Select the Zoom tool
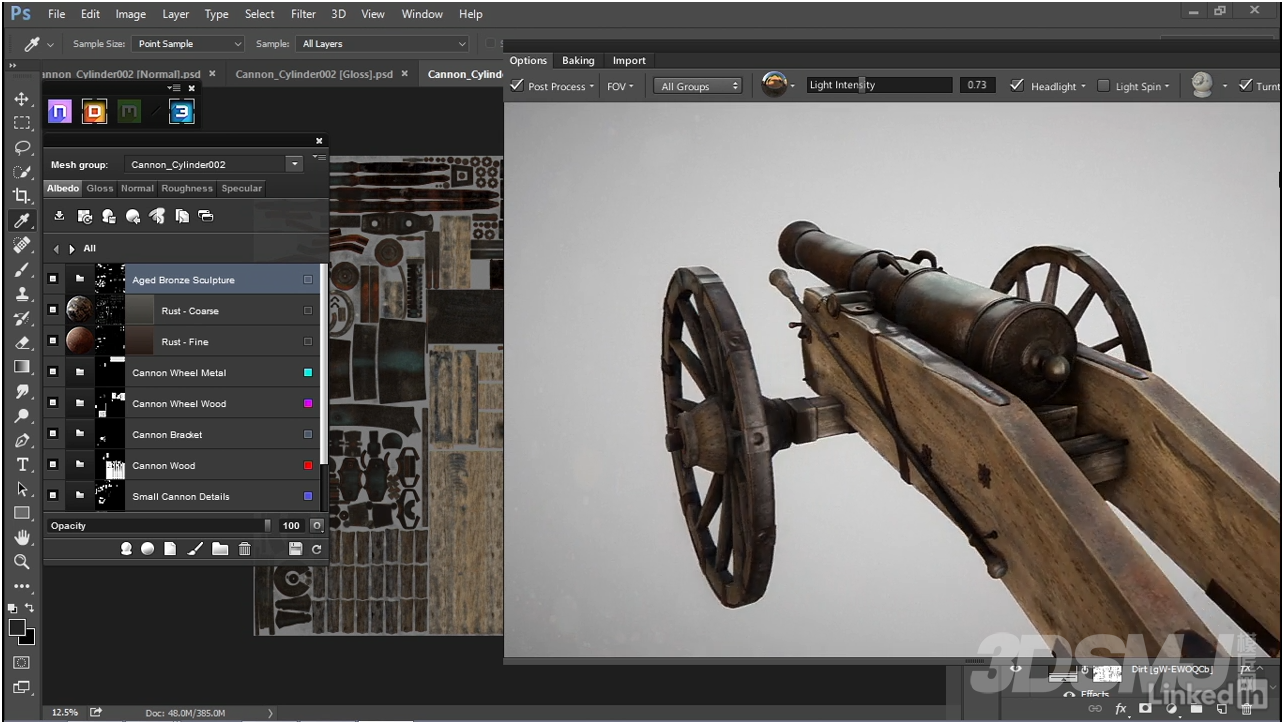 [x=21, y=562]
